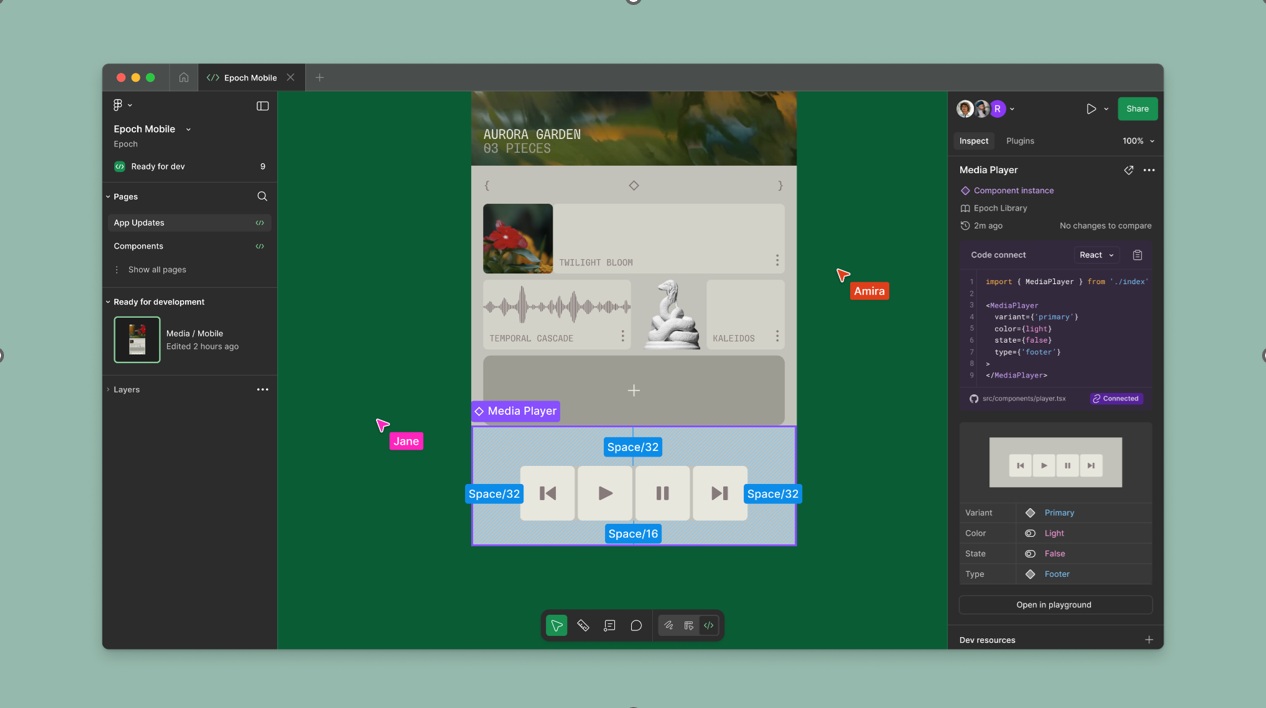Click the Media Player component link icon
Image resolution: width=1266 pixels, height=708 pixels.
click(x=1128, y=170)
